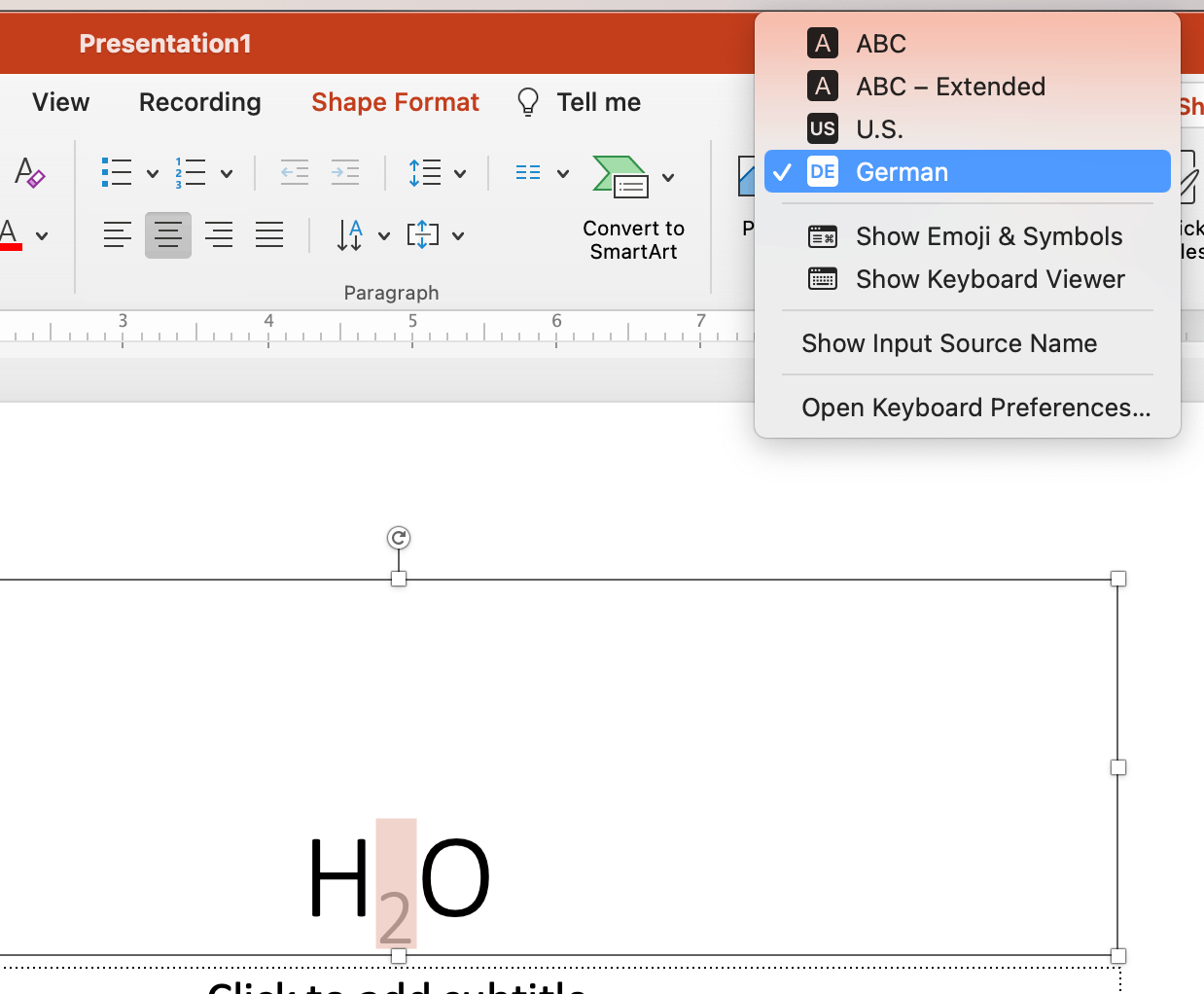
Task: Click the font color button
Action: 11,234
